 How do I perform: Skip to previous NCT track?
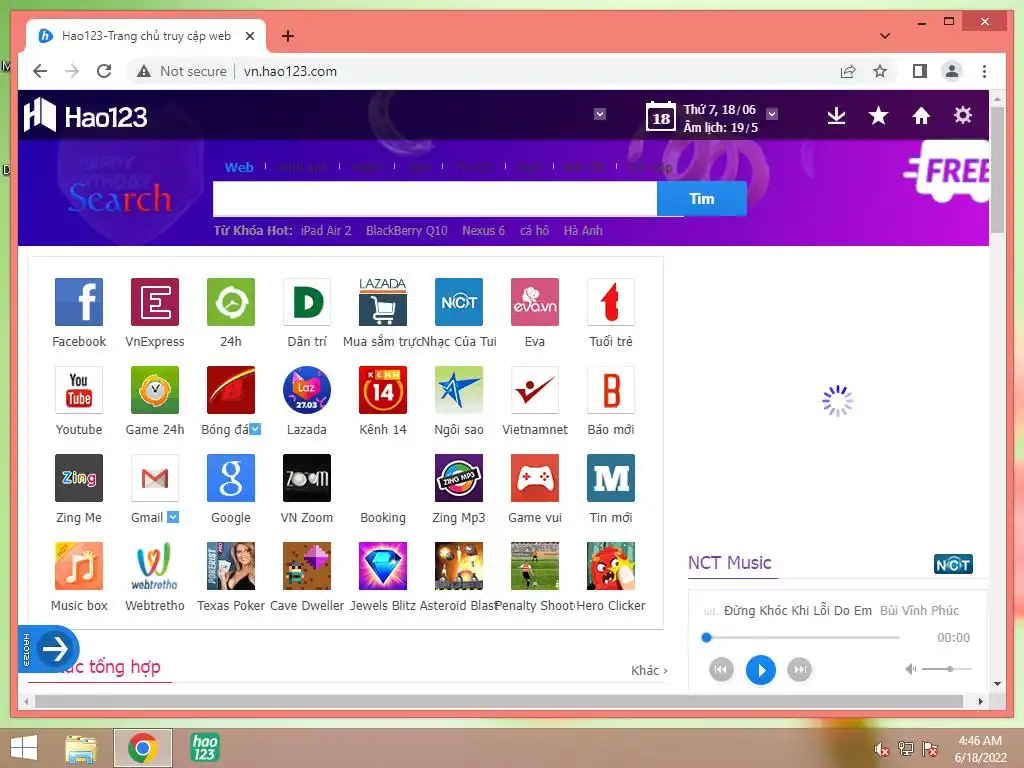tap(721, 669)
